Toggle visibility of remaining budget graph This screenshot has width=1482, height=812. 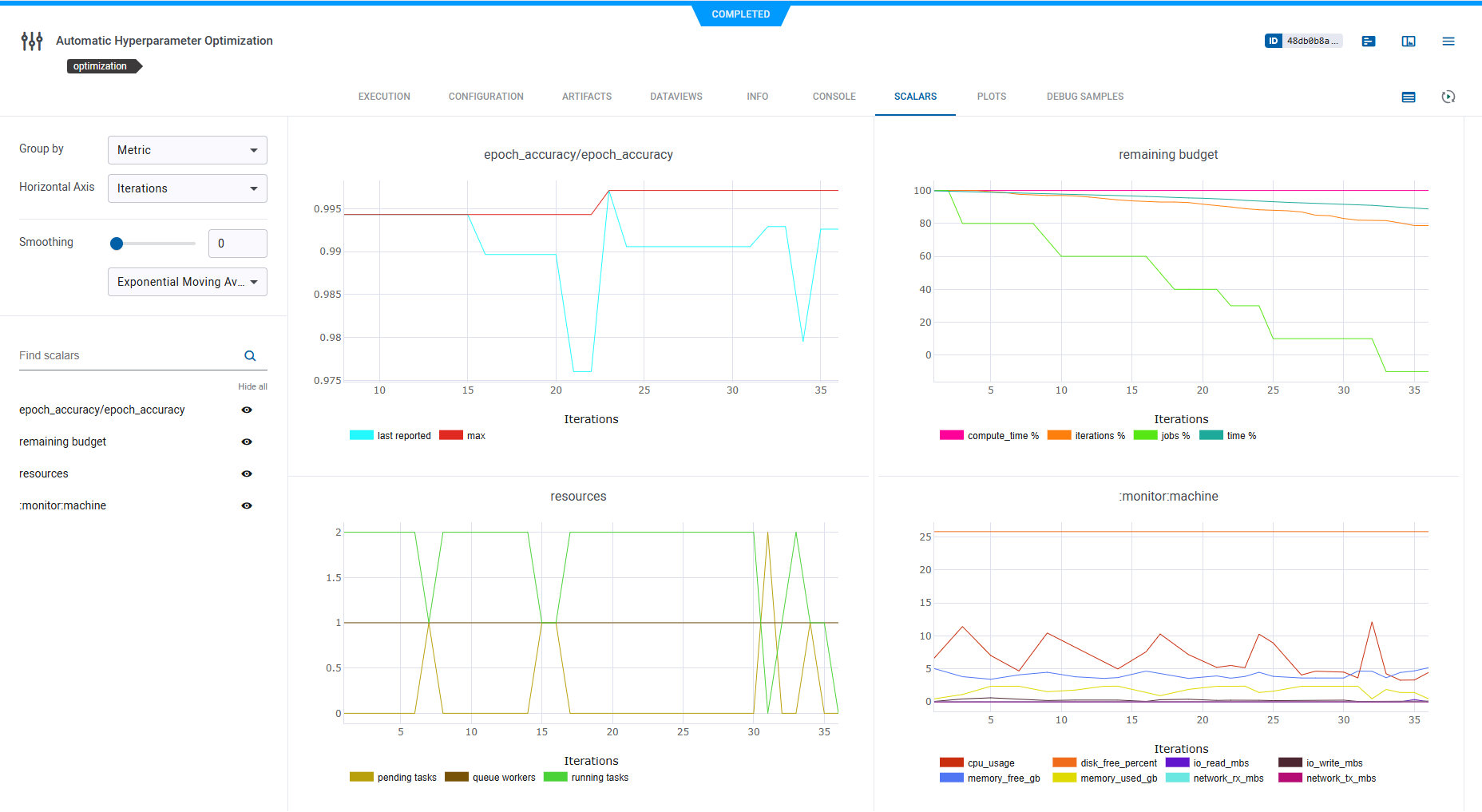(x=247, y=442)
